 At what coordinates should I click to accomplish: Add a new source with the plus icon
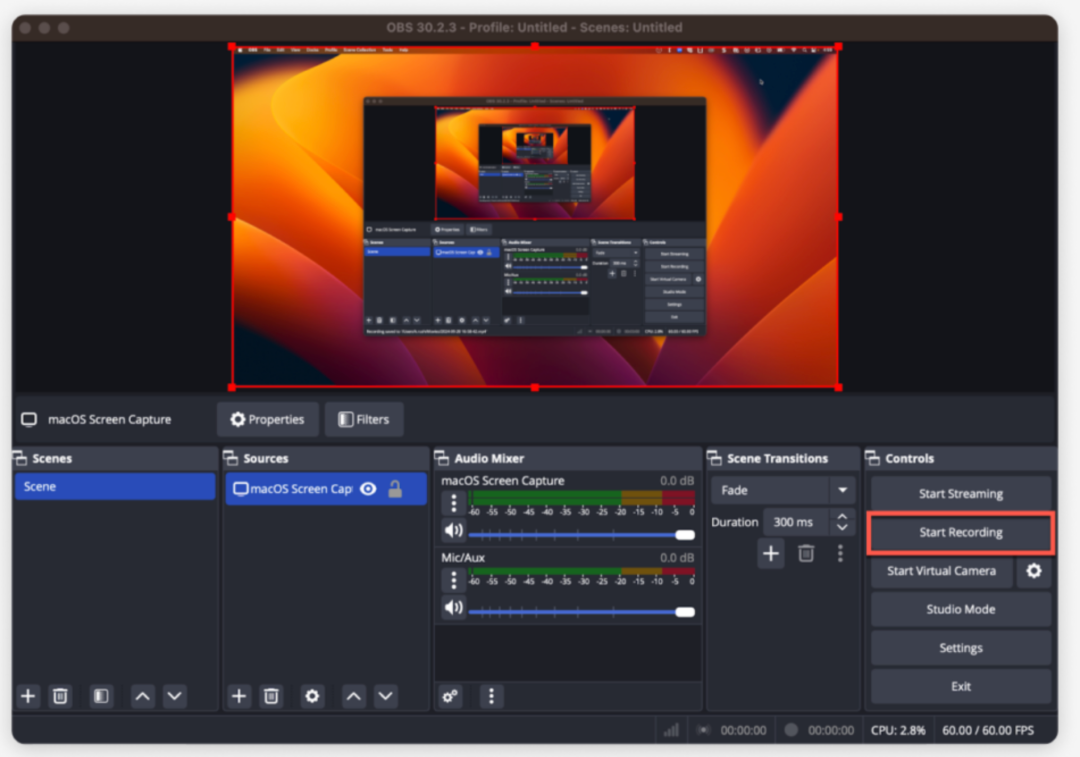(x=239, y=696)
